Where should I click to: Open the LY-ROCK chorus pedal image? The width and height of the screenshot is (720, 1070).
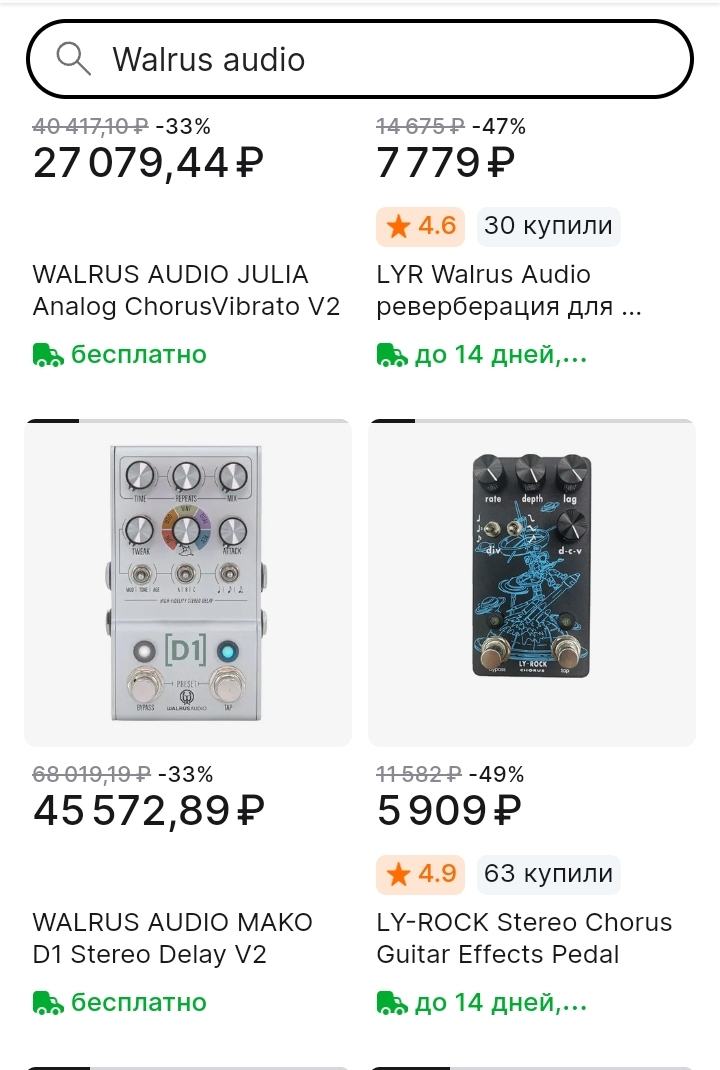[532, 583]
